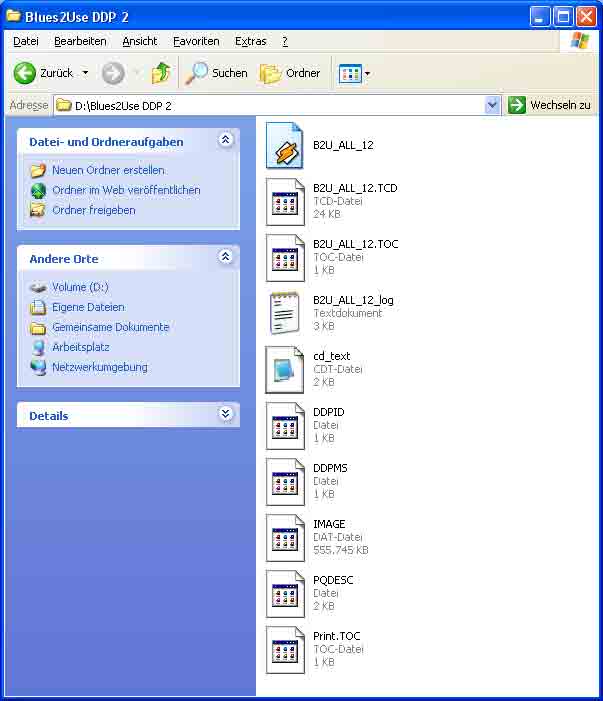
Task: Click the green Zurück back arrow icon
Action: point(24,73)
